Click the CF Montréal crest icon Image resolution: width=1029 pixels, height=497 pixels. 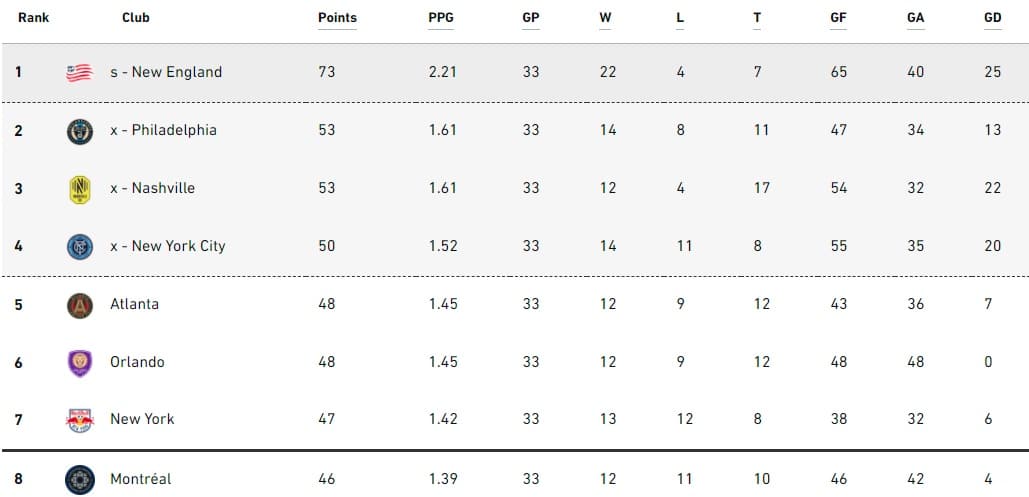[x=79, y=480]
